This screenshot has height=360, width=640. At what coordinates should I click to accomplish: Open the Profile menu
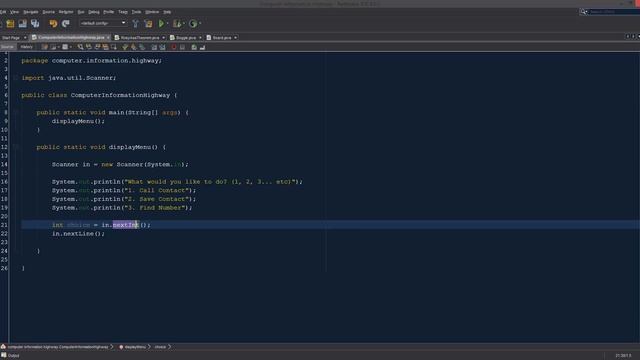point(109,12)
